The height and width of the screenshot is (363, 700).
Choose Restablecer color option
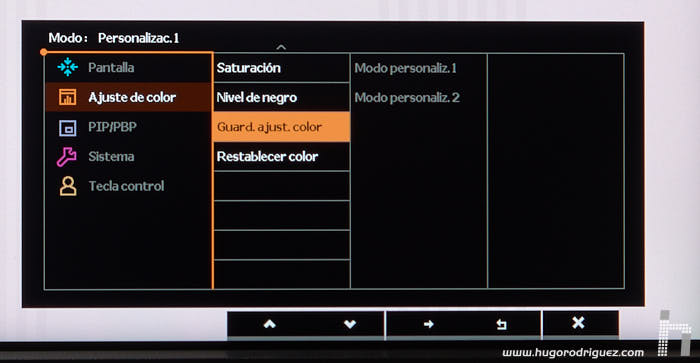(x=282, y=157)
